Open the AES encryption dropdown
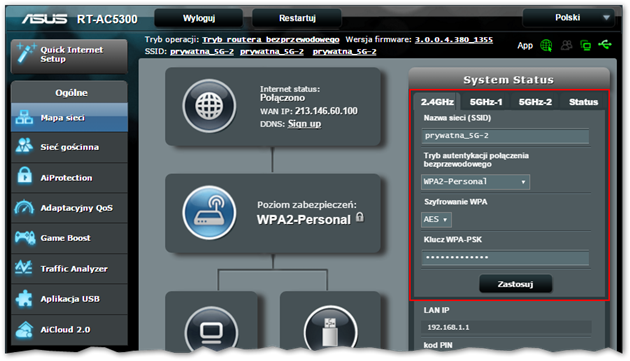The image size is (630, 361). pyautogui.click(x=436, y=219)
